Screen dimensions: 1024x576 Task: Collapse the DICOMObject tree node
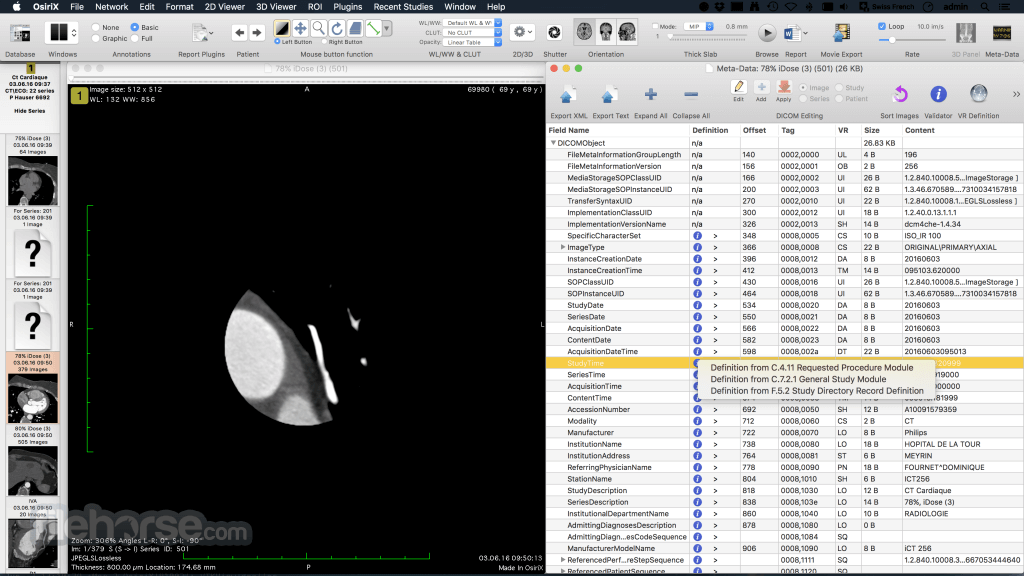pos(553,143)
